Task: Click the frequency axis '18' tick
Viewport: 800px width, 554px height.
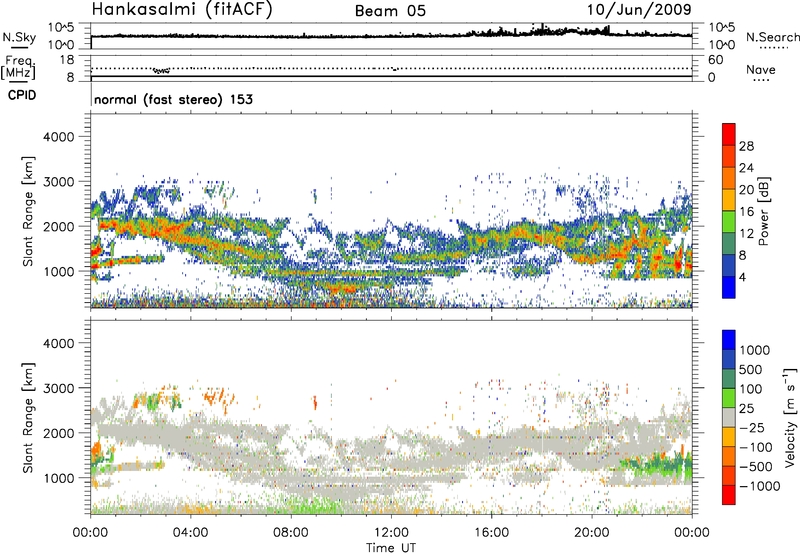Action: click(x=67, y=60)
